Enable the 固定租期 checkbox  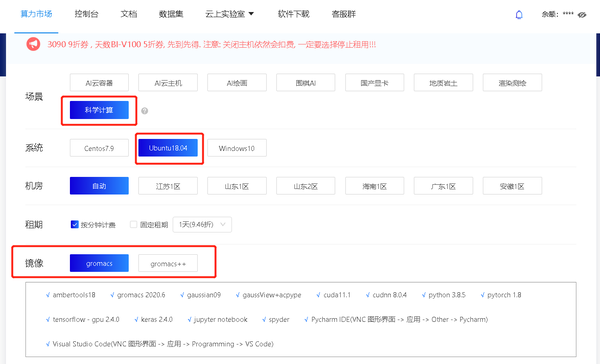coord(133,224)
